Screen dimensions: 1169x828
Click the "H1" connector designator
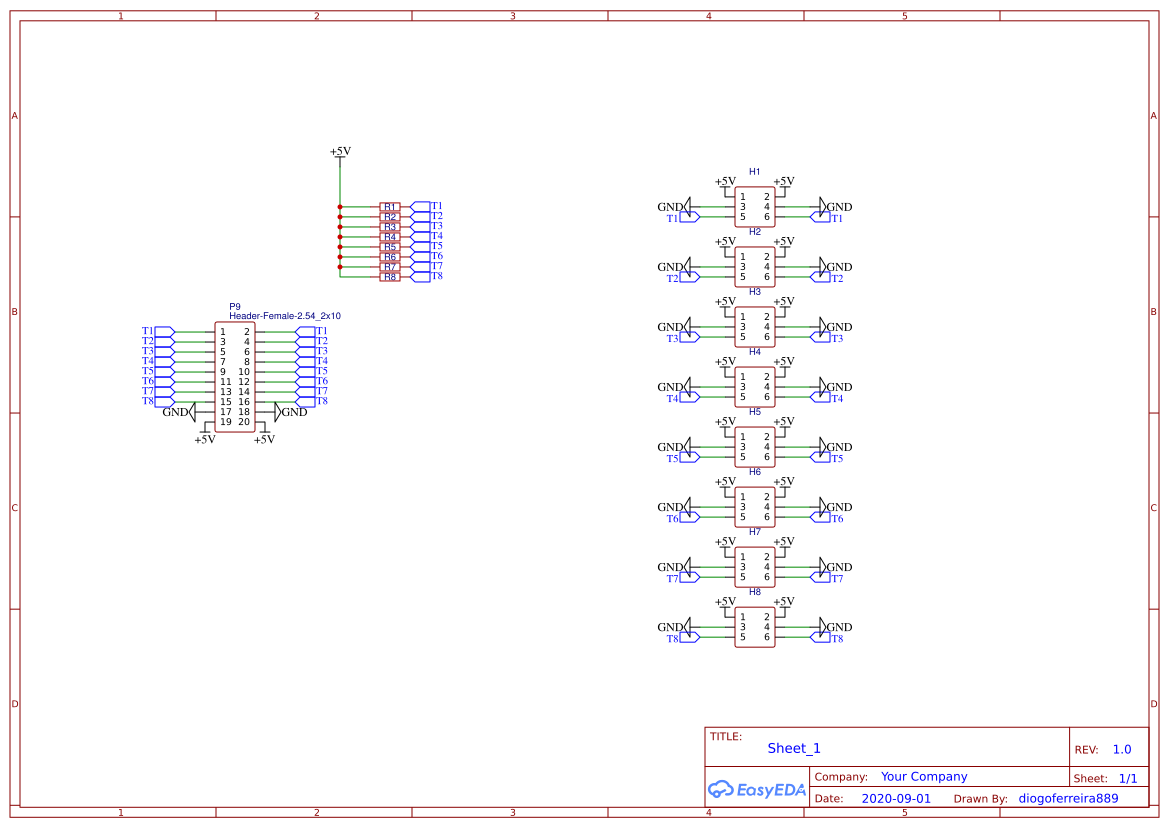click(x=754, y=172)
